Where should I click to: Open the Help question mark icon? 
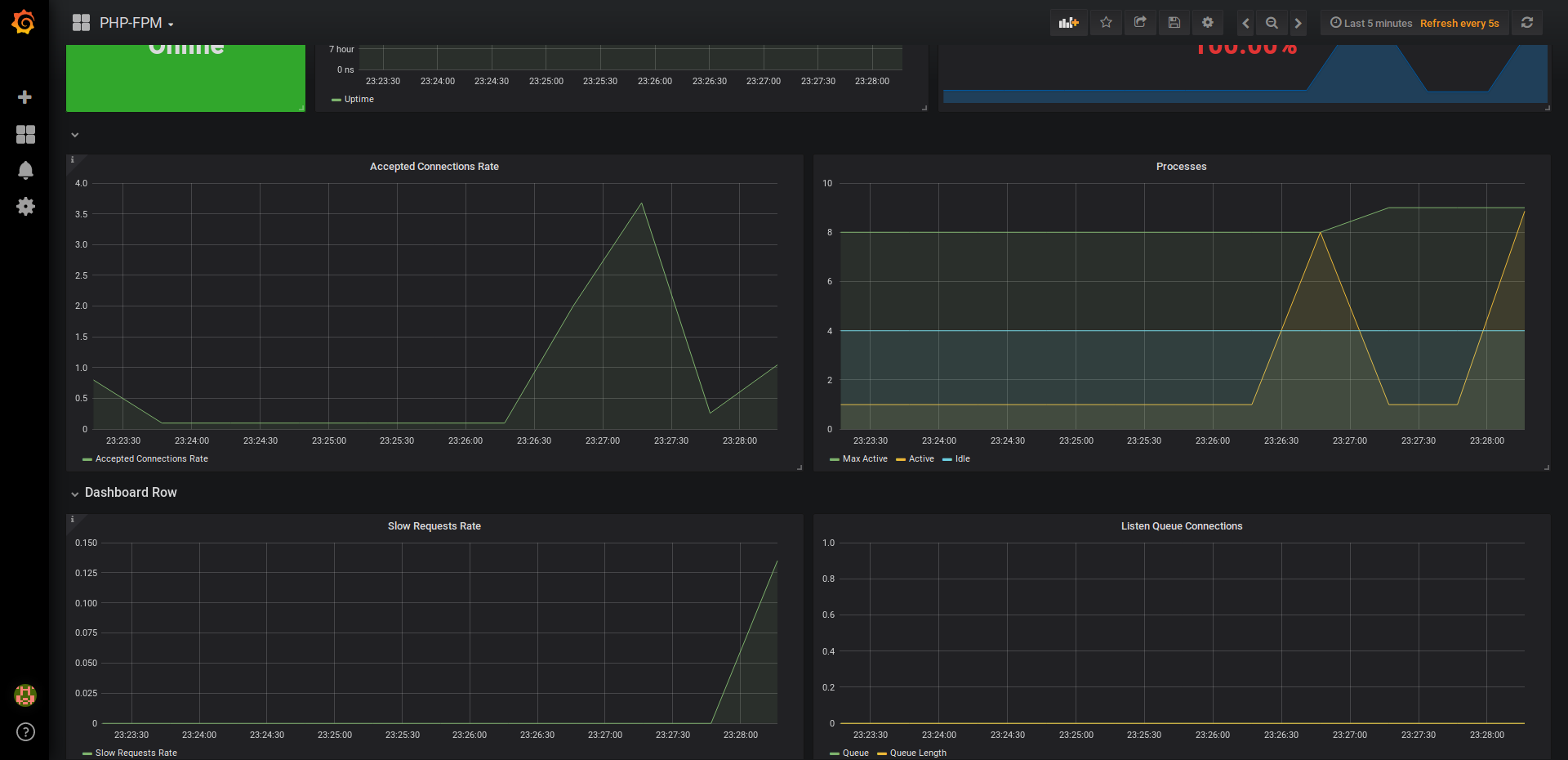coord(25,732)
